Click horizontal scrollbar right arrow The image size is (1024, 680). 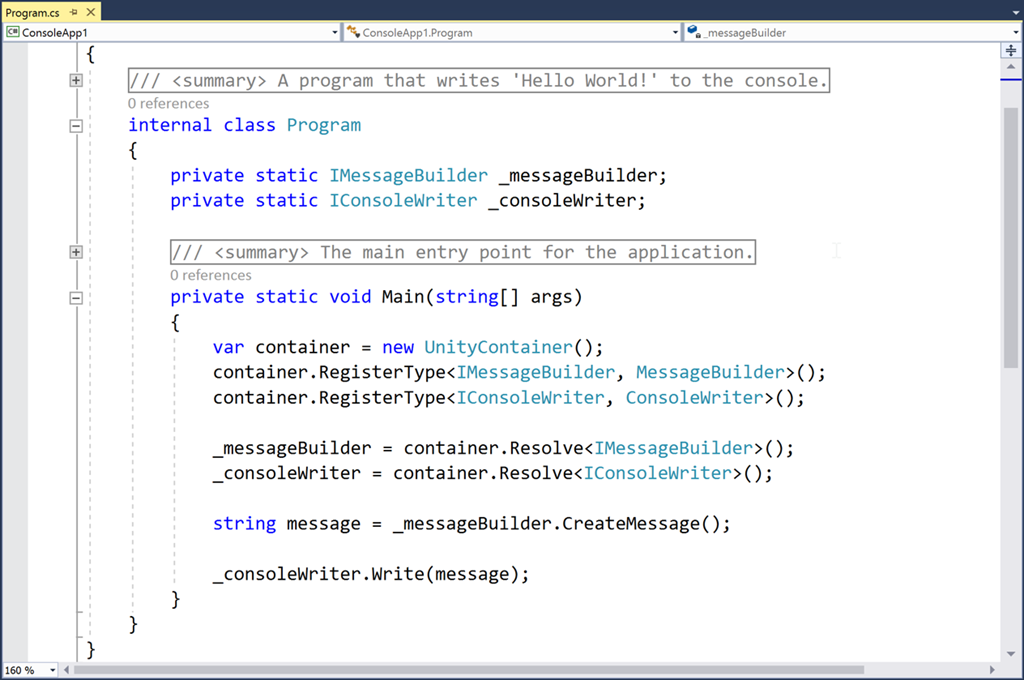(992, 669)
